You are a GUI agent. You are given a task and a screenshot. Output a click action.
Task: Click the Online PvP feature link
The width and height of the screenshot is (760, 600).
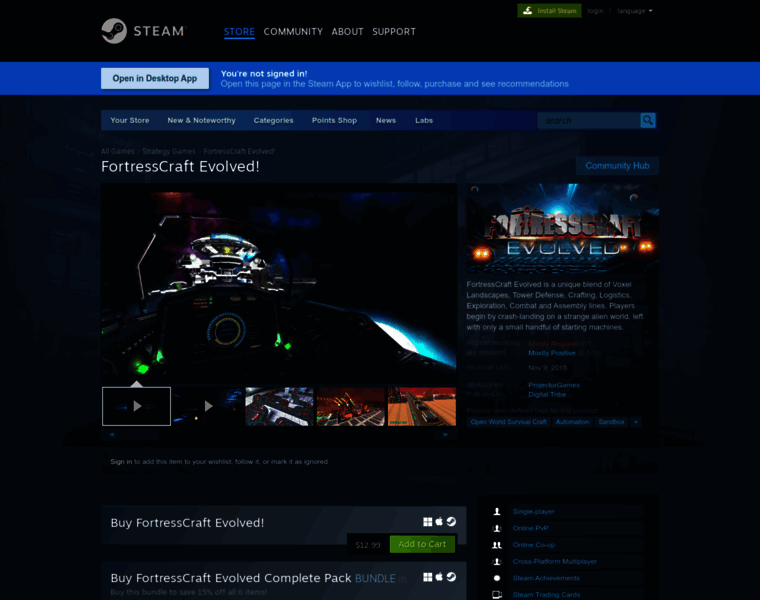[x=531, y=528]
